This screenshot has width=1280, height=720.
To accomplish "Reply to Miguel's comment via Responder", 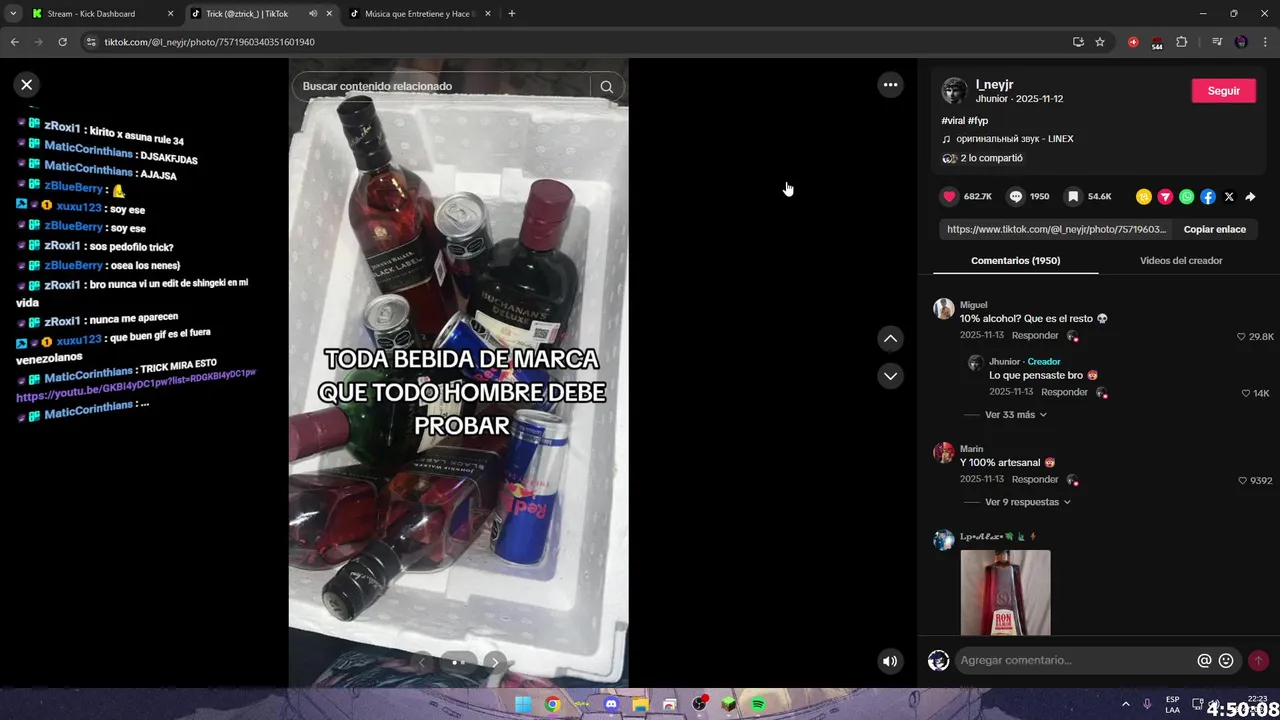I will click(x=1035, y=336).
